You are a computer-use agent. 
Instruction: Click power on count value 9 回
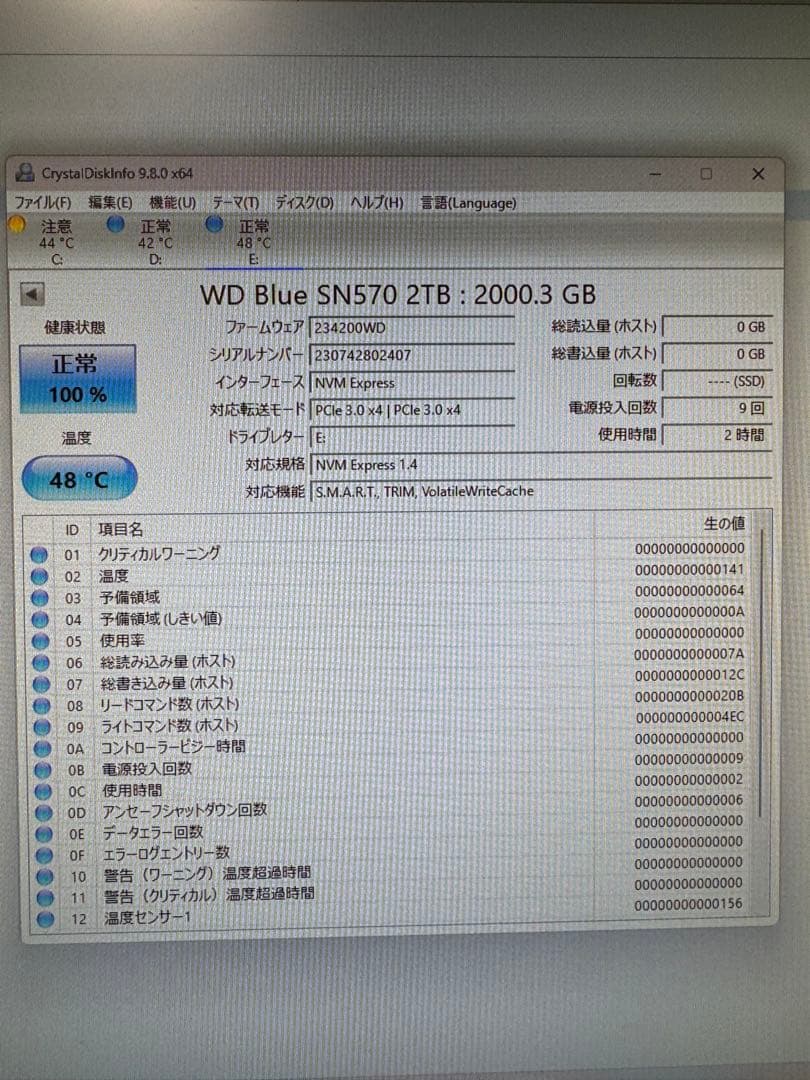tap(717, 408)
